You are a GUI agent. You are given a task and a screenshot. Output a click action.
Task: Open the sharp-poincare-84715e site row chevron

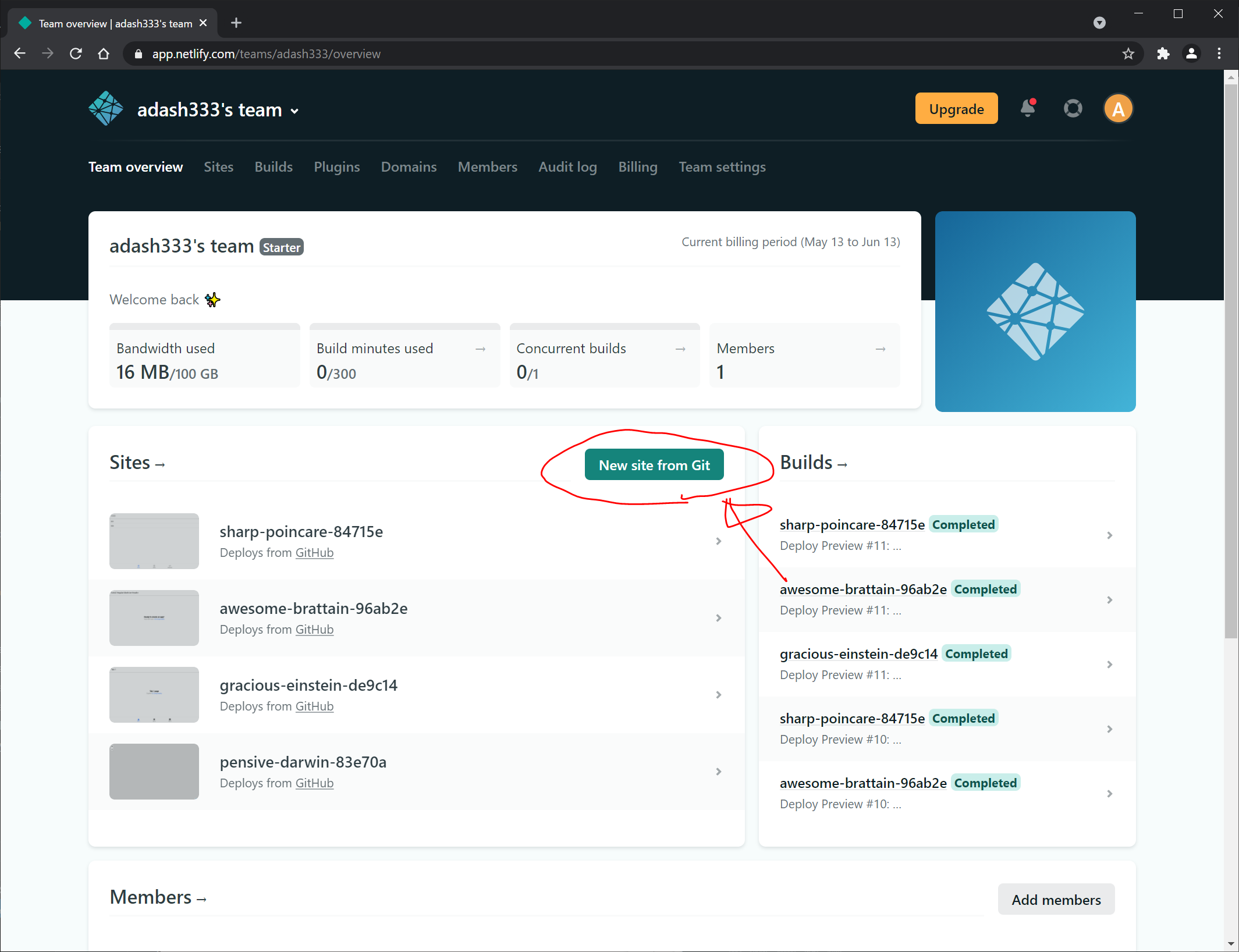tap(719, 541)
